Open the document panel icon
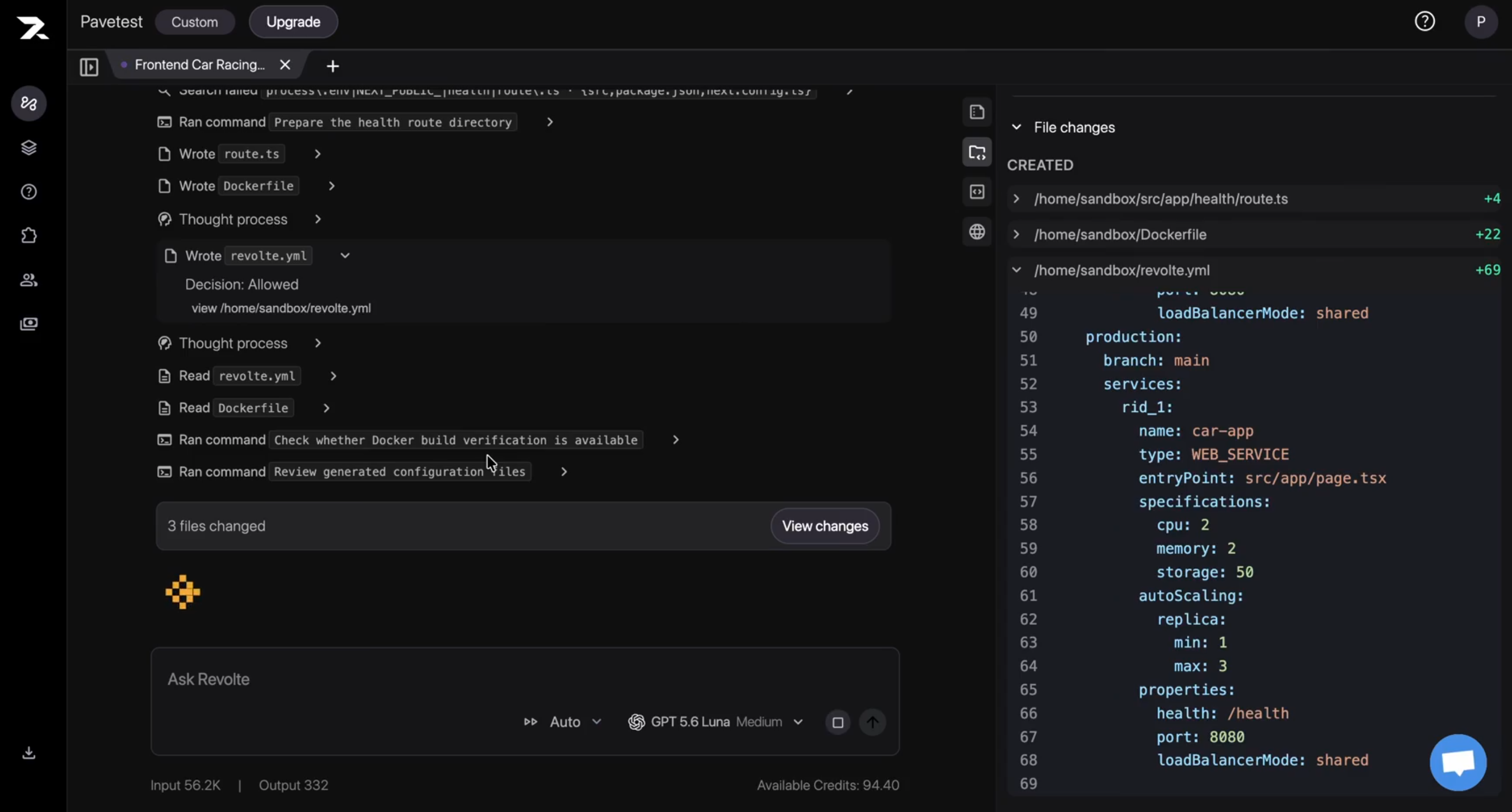Screen dimensions: 1512x812 [977, 112]
